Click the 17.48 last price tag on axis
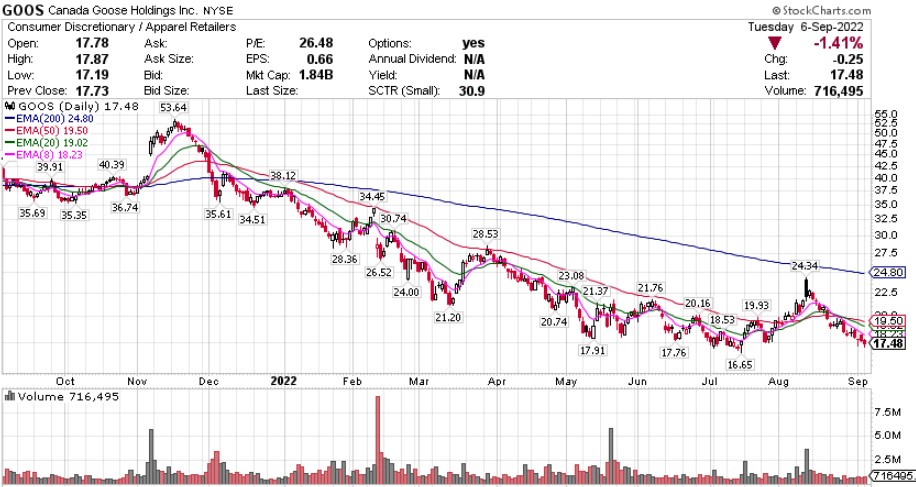Image resolution: width=916 pixels, height=487 pixels. click(x=888, y=344)
